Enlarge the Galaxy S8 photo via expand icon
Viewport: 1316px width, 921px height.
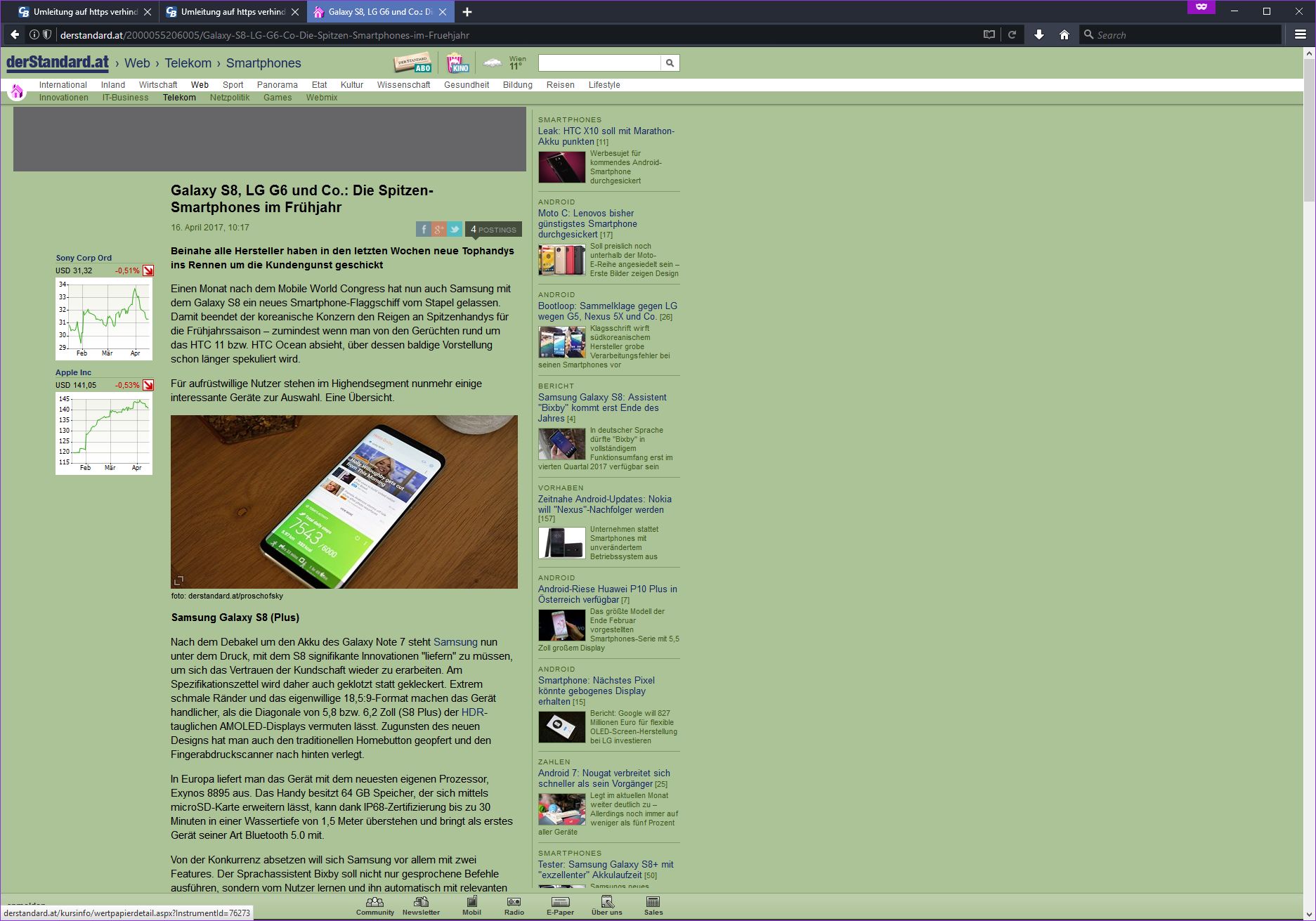(178, 580)
